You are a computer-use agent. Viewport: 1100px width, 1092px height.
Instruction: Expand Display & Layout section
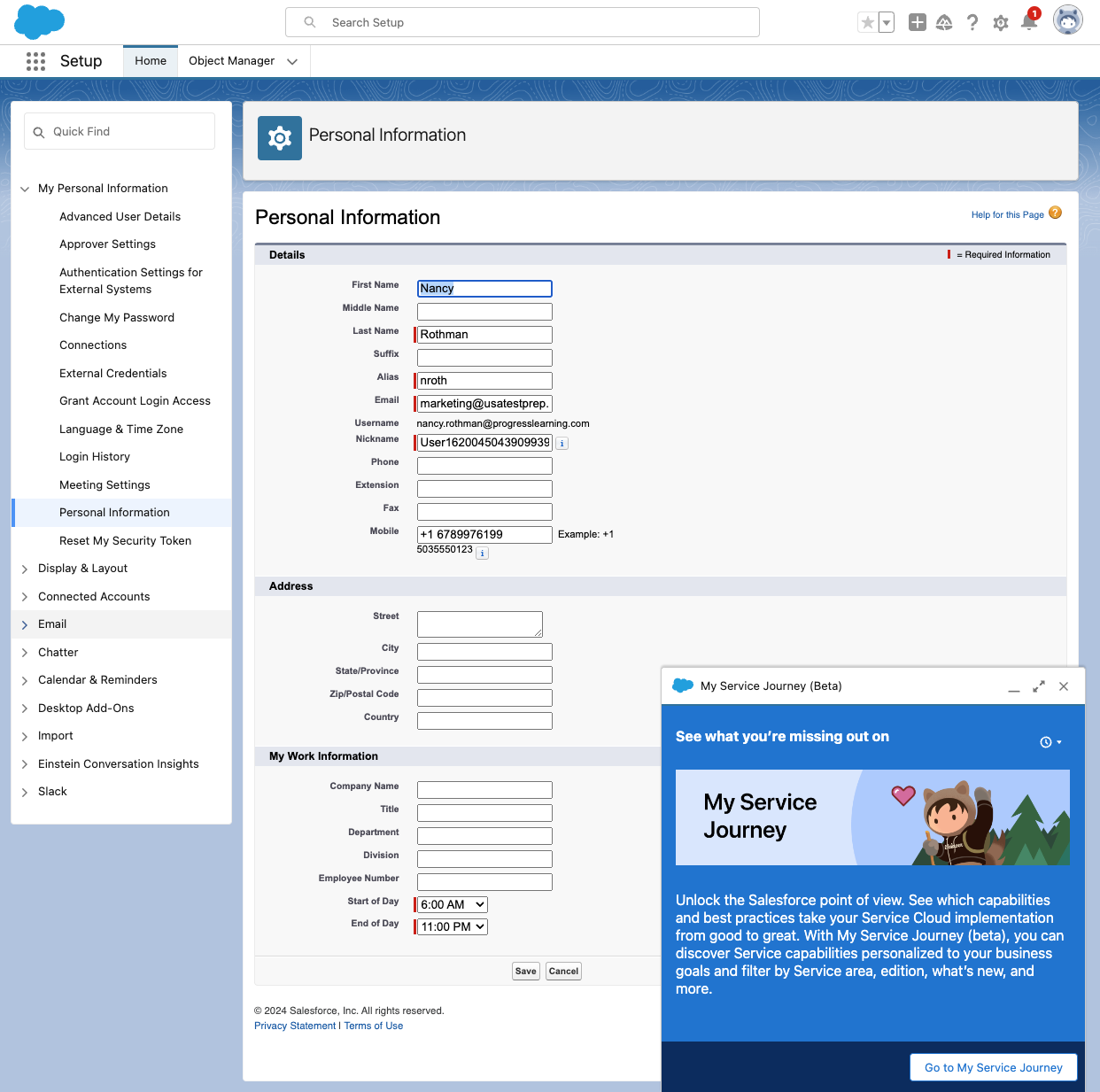point(25,569)
